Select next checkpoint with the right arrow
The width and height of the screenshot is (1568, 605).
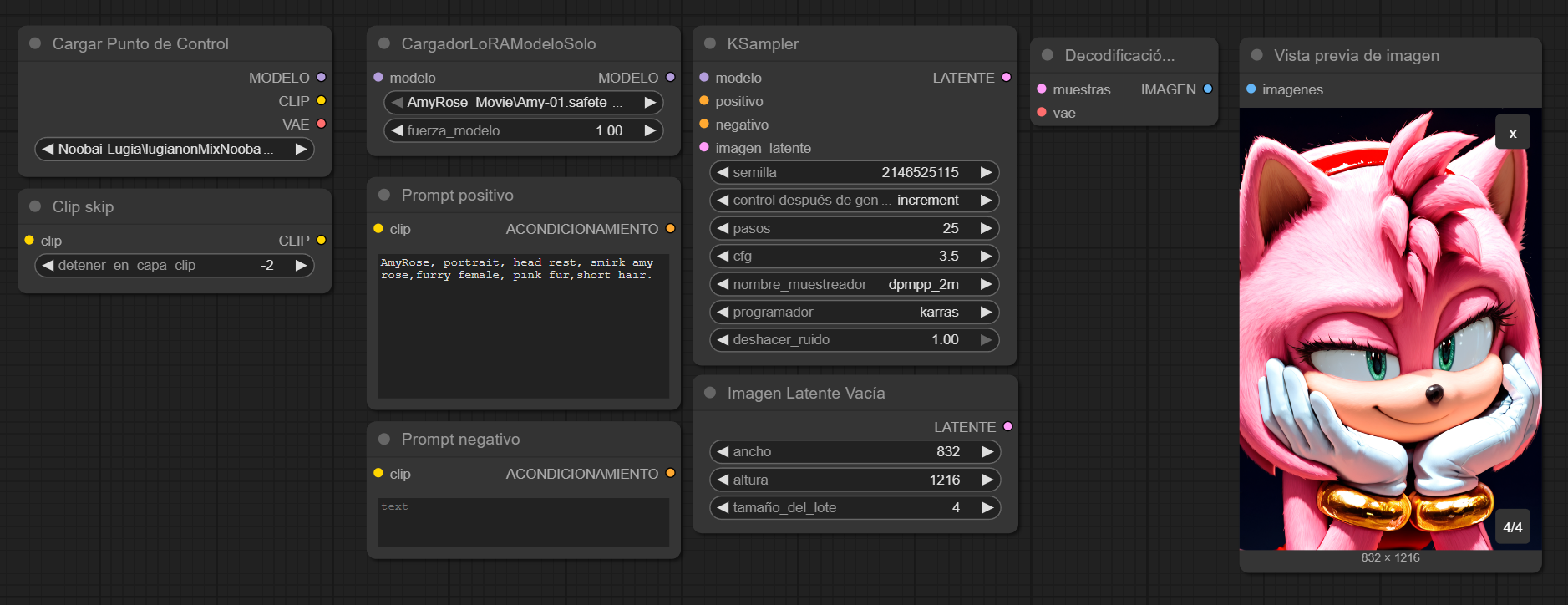click(301, 149)
